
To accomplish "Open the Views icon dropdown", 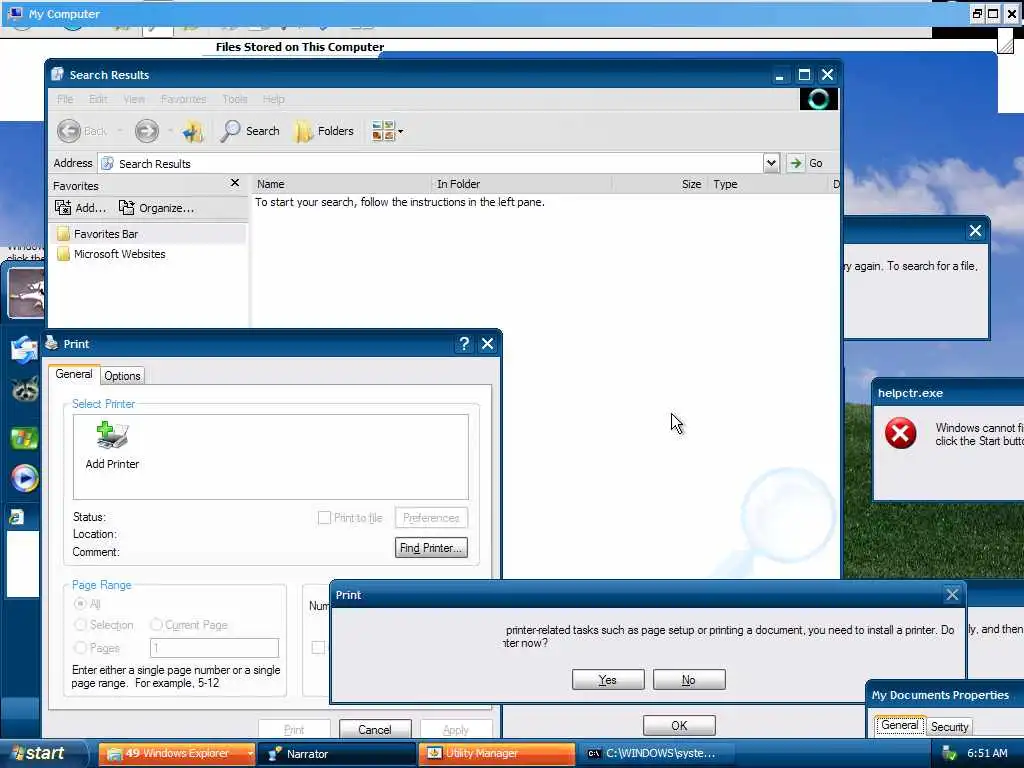I will tap(387, 131).
